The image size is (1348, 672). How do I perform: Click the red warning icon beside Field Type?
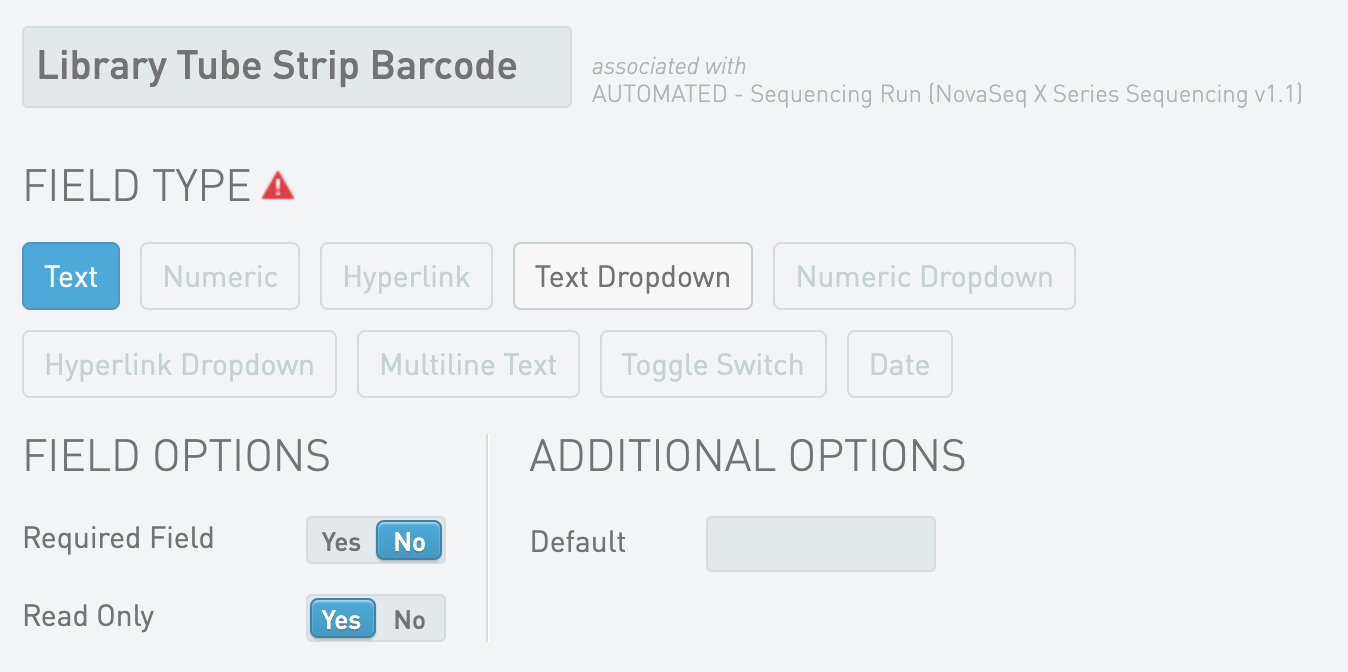pyautogui.click(x=278, y=186)
